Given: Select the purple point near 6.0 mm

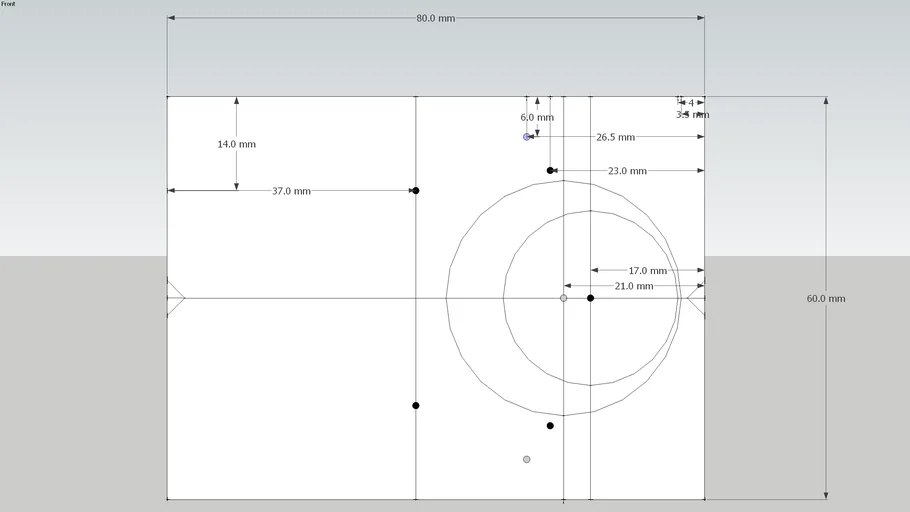Looking at the screenshot, I should click(527, 137).
